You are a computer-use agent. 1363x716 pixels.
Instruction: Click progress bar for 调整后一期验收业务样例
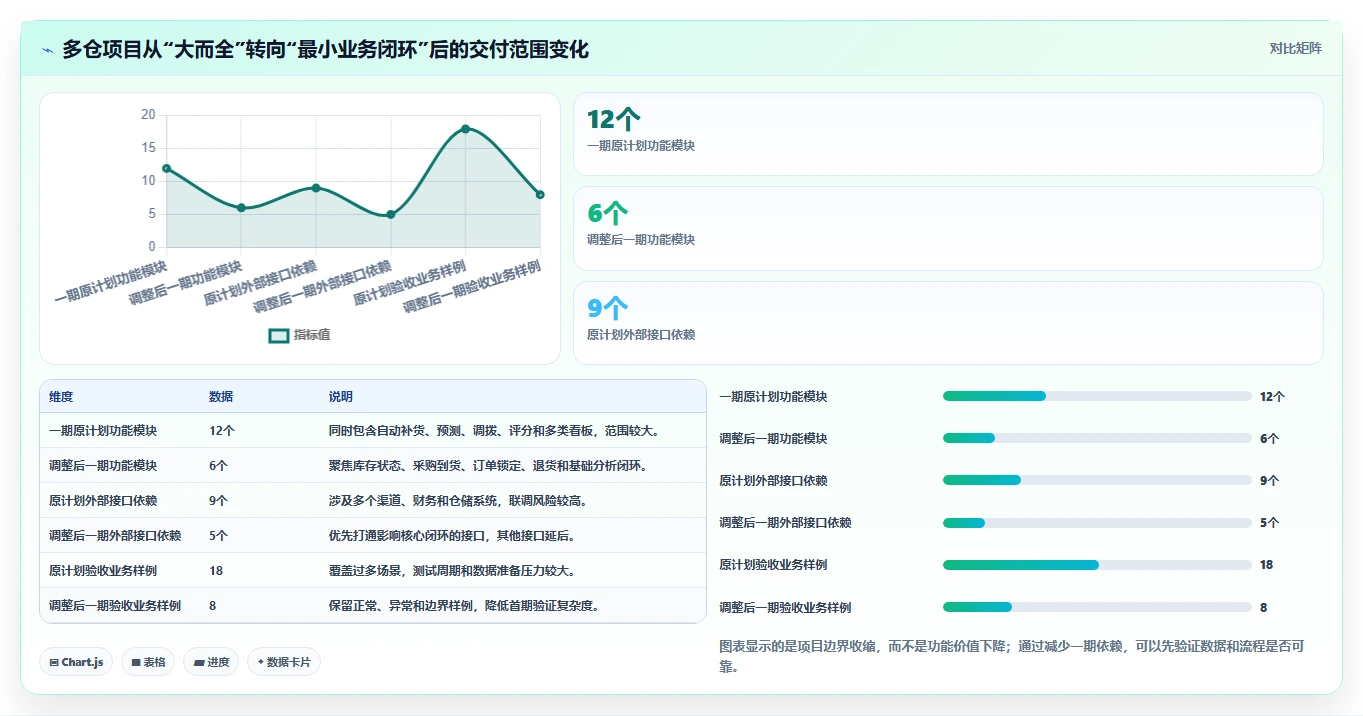(1097, 607)
